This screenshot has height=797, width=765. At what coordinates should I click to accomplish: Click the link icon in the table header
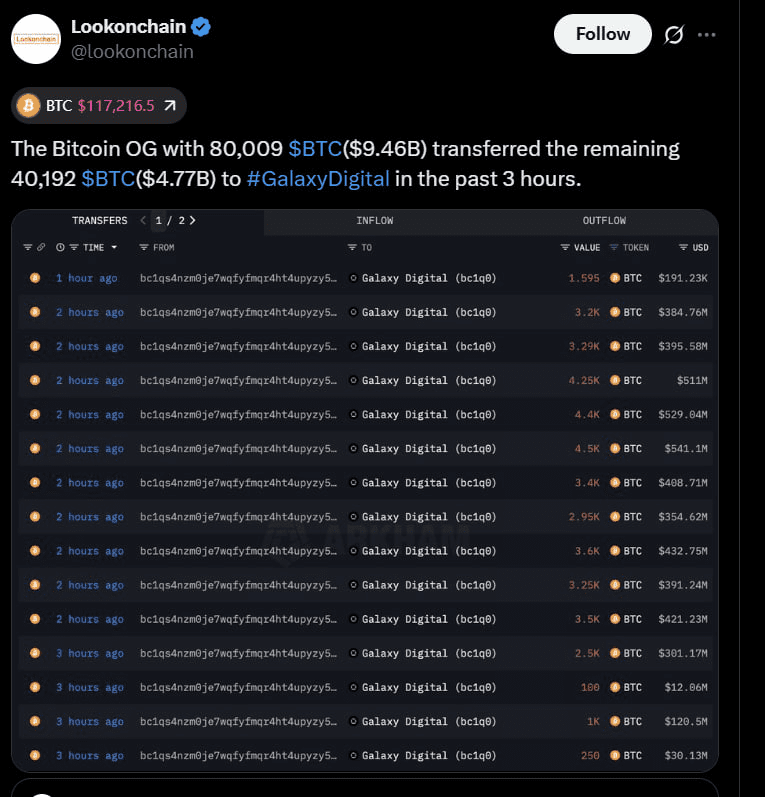(40, 247)
